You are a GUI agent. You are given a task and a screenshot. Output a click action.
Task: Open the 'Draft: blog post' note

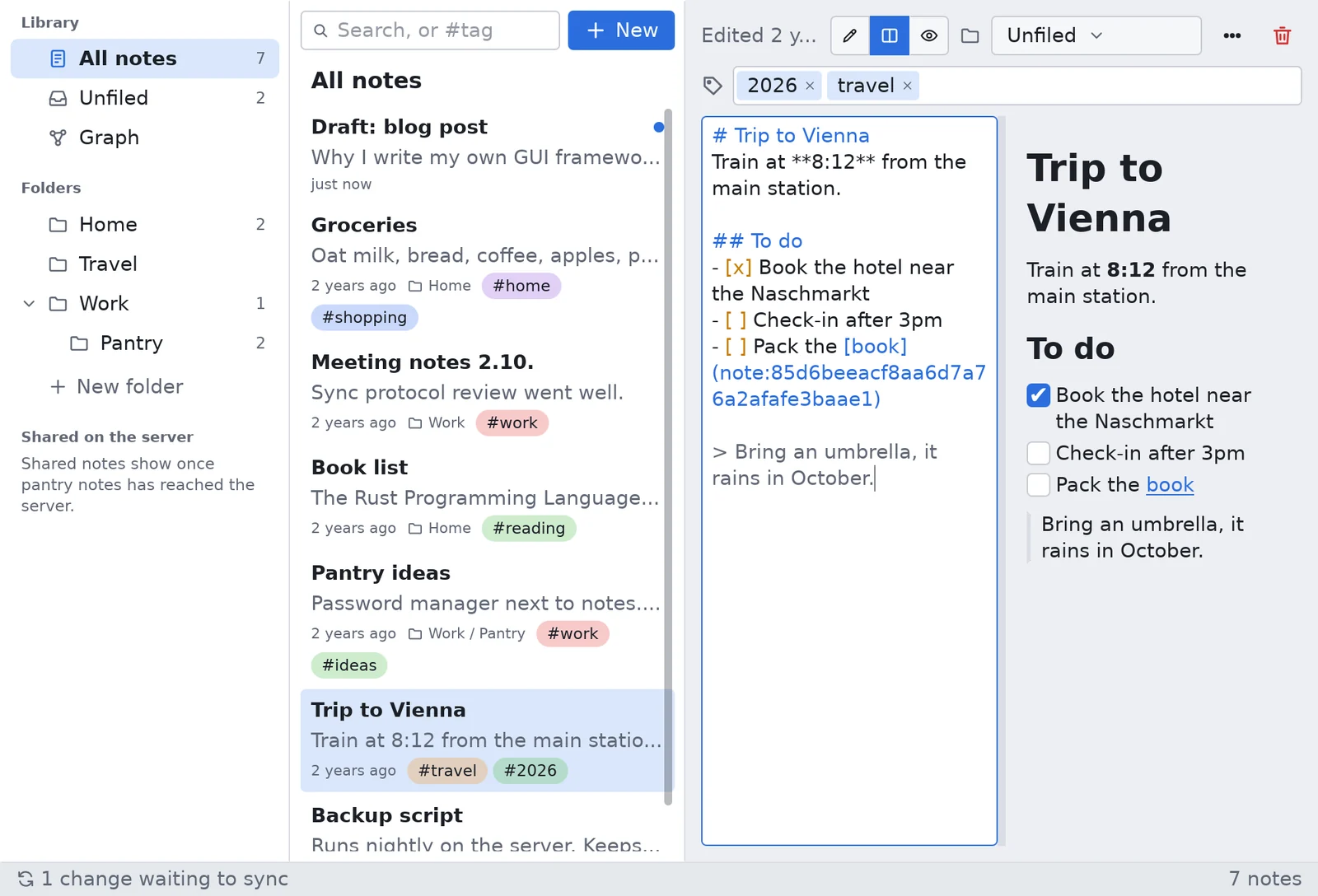(x=486, y=154)
